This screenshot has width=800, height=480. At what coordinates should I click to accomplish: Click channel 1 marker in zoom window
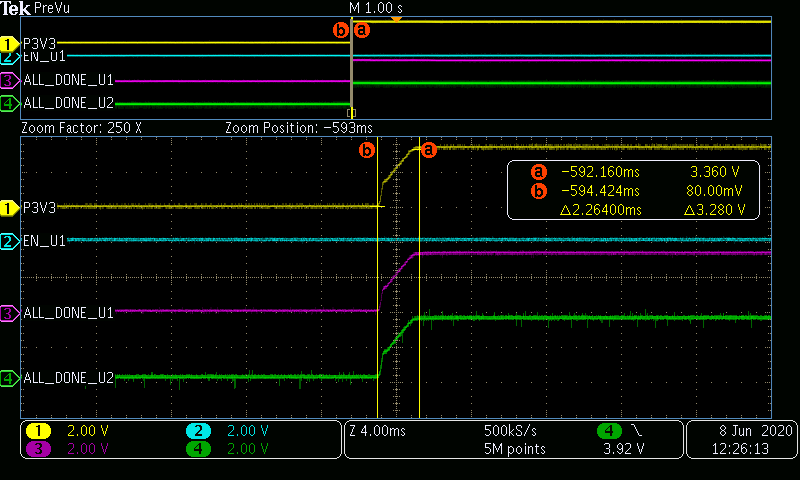[x=9, y=208]
